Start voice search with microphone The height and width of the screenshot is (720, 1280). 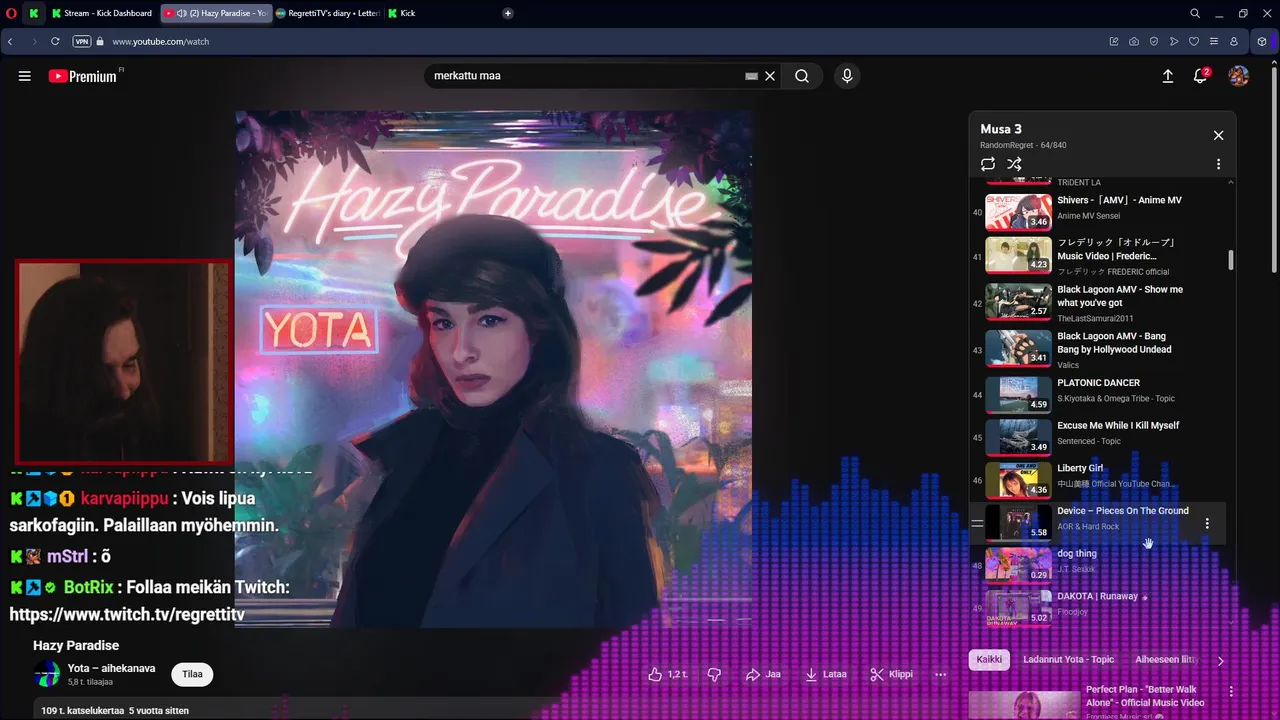847,76
